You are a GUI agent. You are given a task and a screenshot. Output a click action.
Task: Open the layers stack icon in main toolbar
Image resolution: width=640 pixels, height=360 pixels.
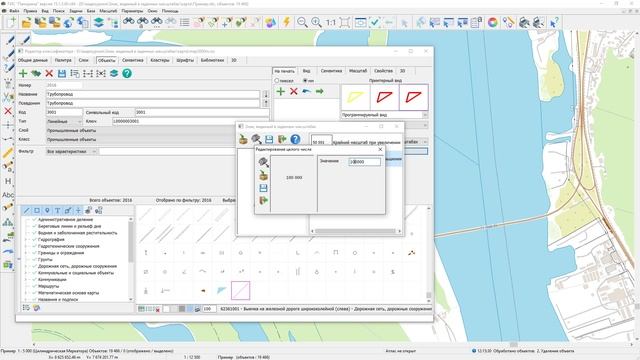pyautogui.click(x=98, y=22)
